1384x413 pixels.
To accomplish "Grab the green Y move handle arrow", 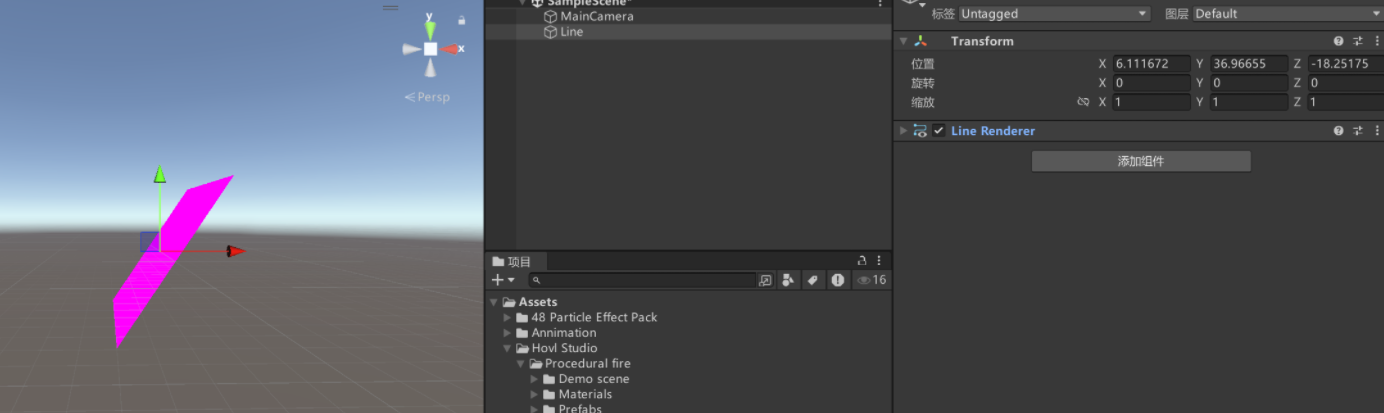I will (159, 175).
